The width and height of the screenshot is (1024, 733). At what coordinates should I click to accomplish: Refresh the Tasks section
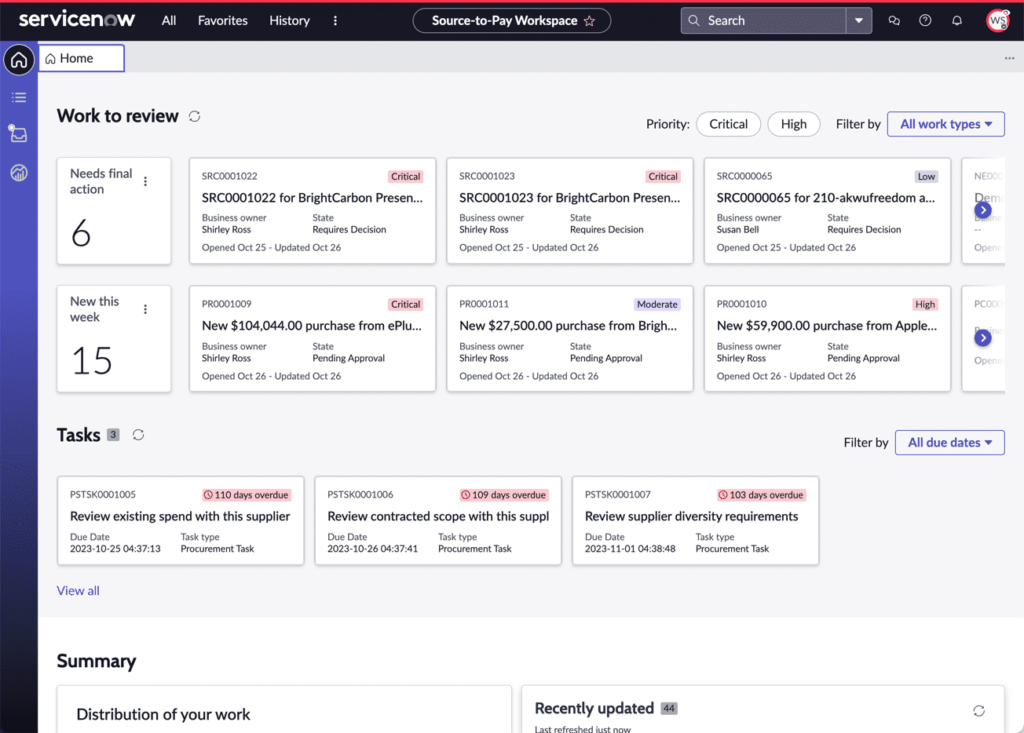pyautogui.click(x=139, y=435)
